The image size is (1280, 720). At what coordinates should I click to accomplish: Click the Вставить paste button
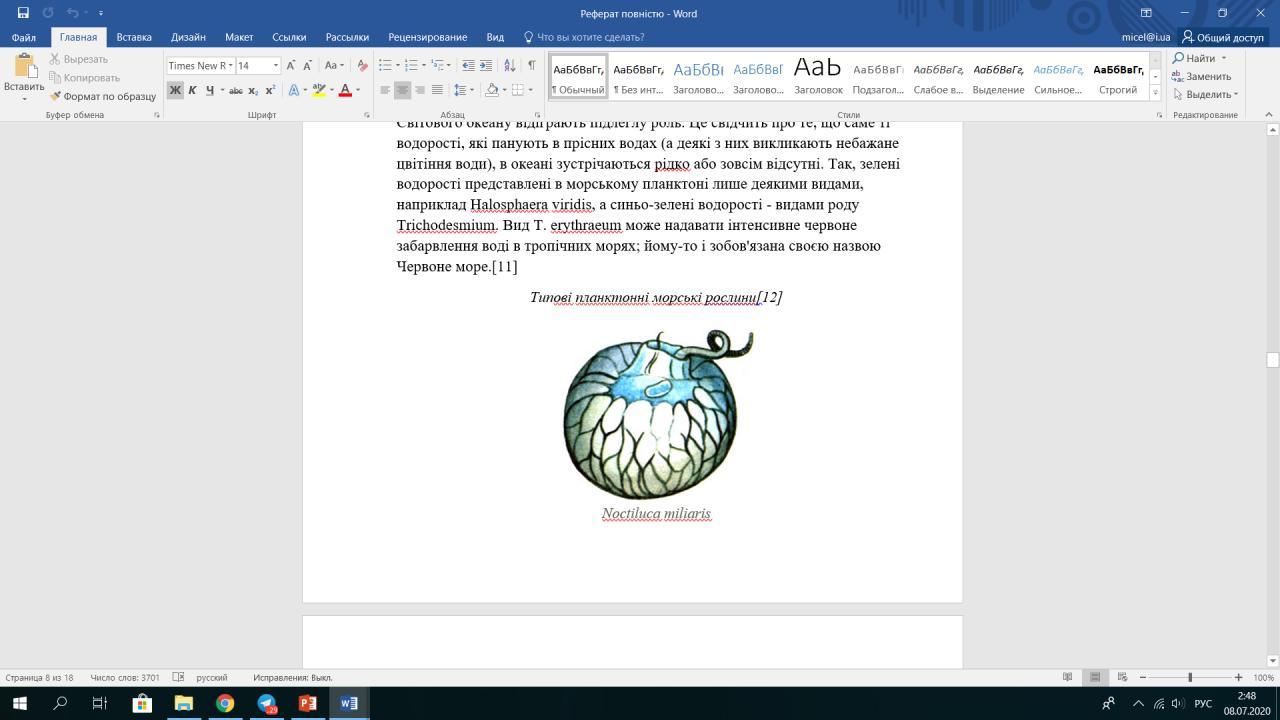[x=24, y=76]
